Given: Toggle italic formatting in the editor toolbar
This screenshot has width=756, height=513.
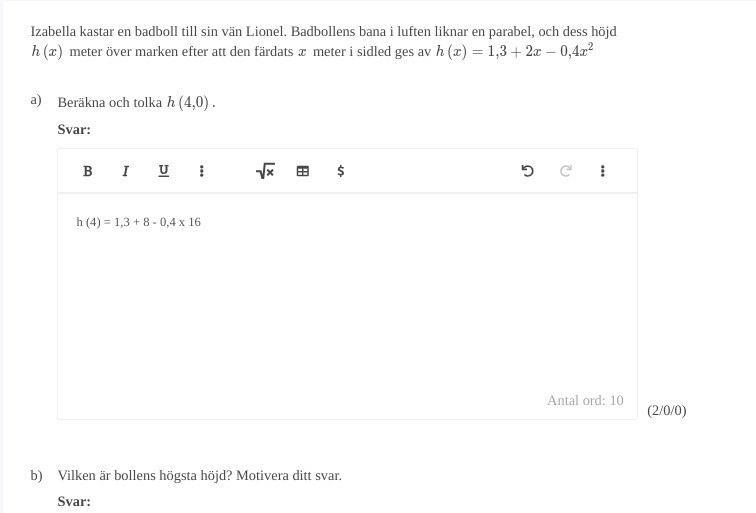Looking at the screenshot, I should 125,171.
